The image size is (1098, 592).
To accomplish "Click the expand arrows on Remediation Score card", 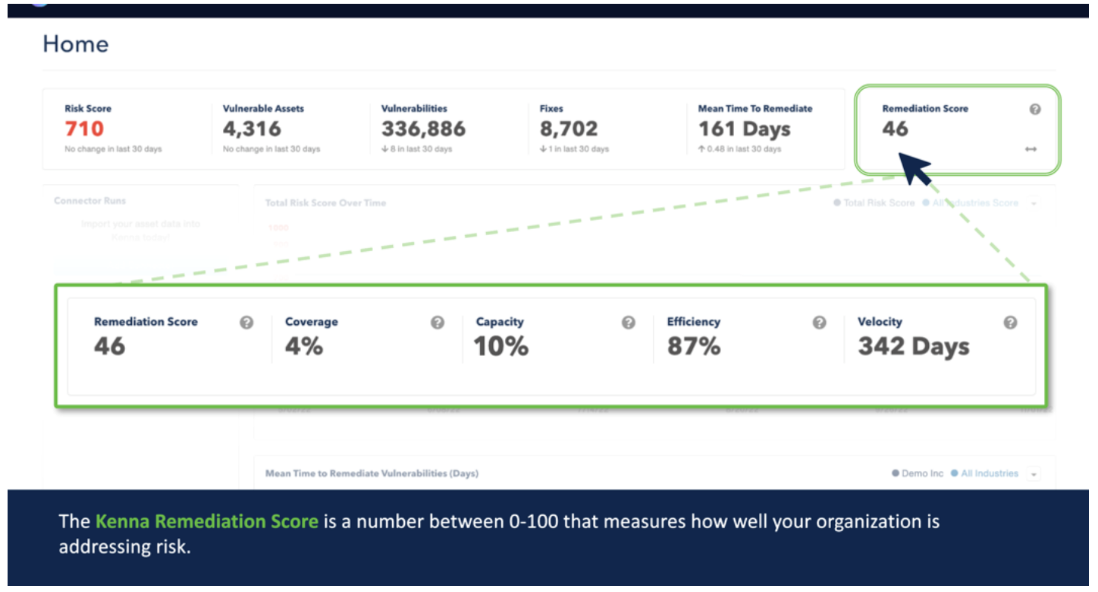I will tap(1031, 149).
